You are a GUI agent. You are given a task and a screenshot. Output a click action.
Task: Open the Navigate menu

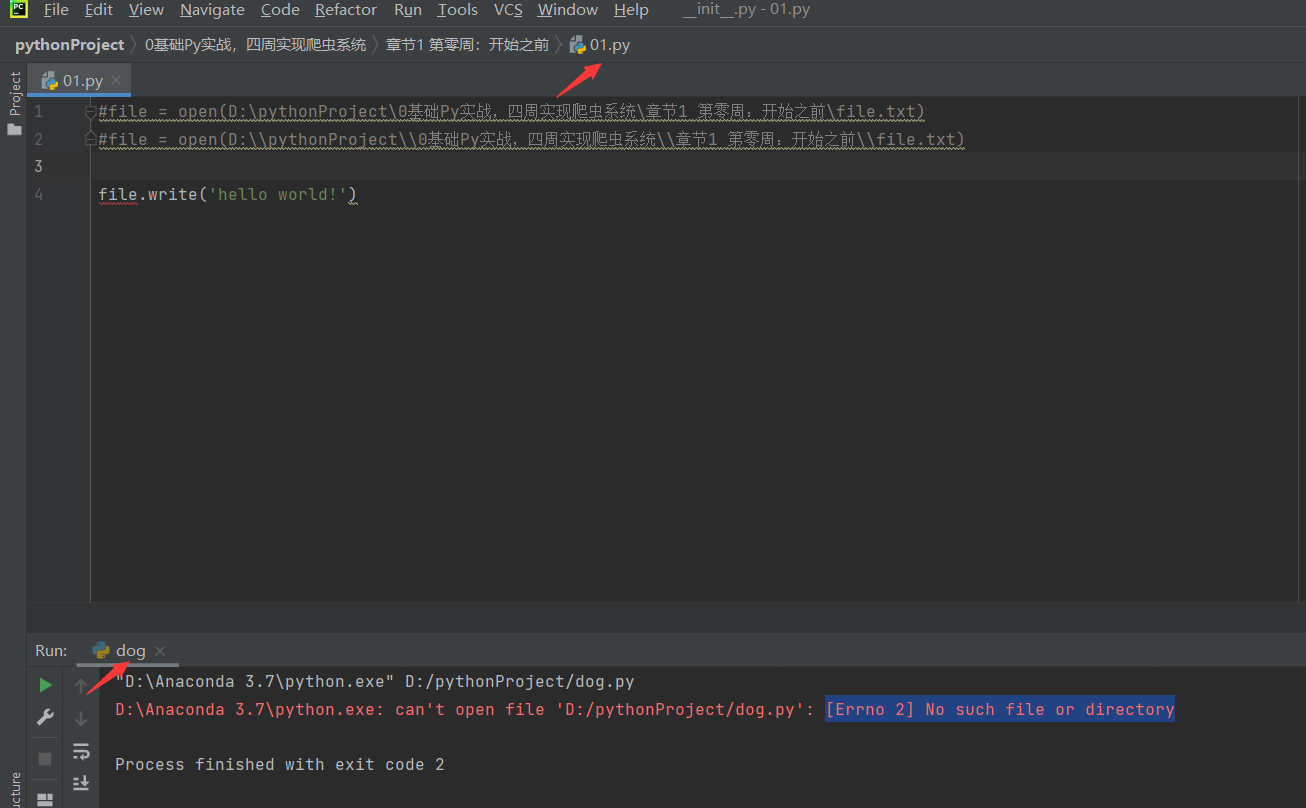pyautogui.click(x=212, y=10)
